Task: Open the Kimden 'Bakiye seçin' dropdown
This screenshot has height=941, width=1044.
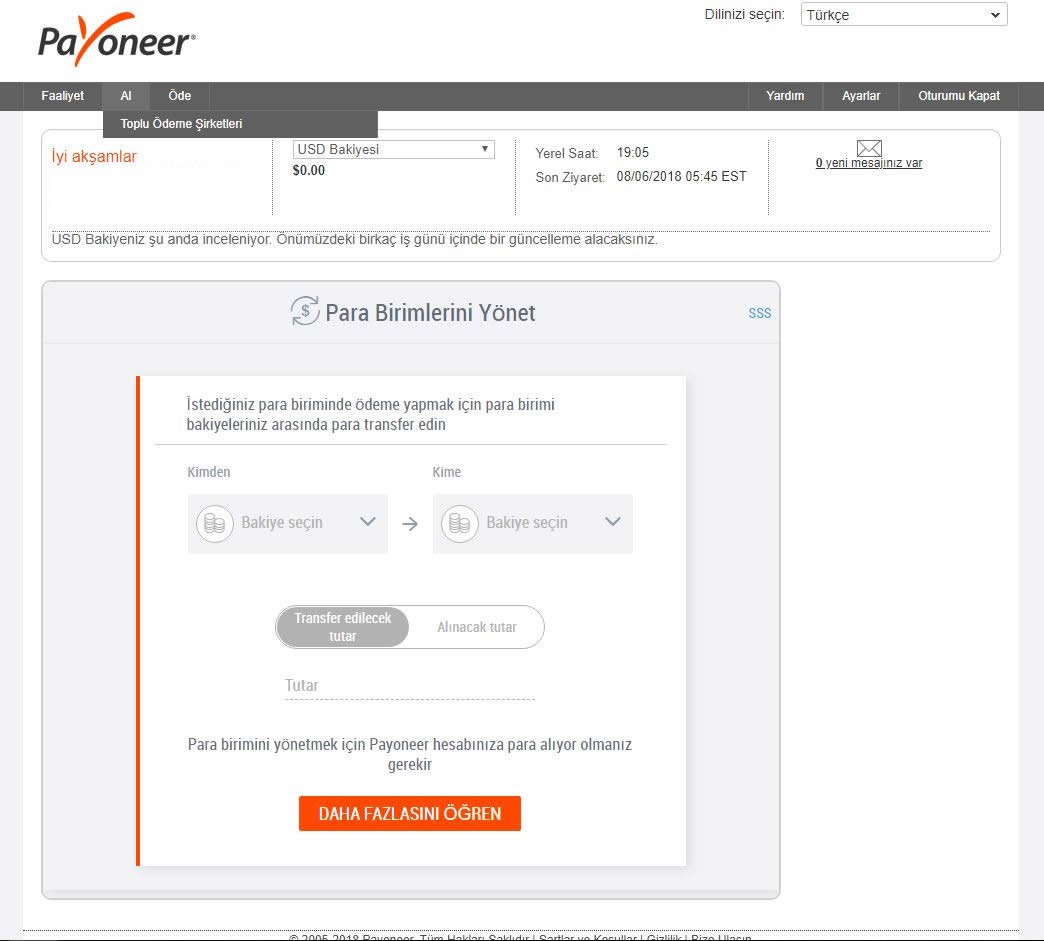Action: [x=288, y=523]
